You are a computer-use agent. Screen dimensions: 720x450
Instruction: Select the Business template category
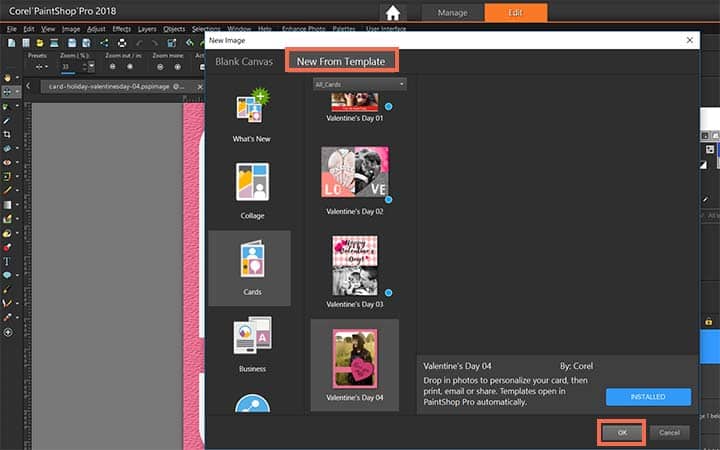[x=252, y=344]
